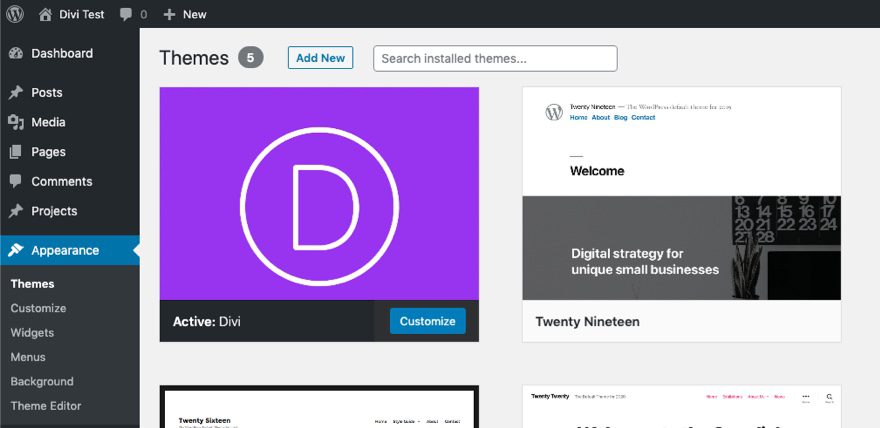Image resolution: width=880 pixels, height=428 pixels.
Task: Click the WordPress logo icon
Action: 15,15
